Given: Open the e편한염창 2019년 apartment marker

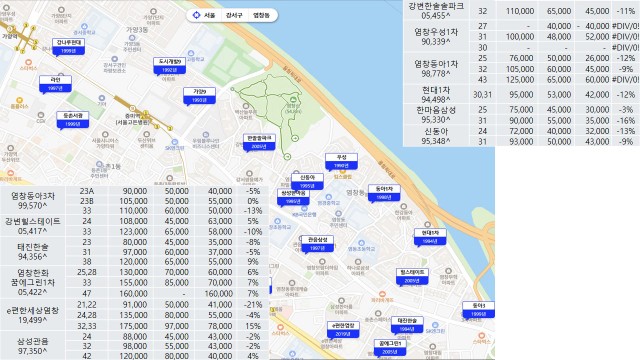Looking at the screenshot, I should point(343,330).
